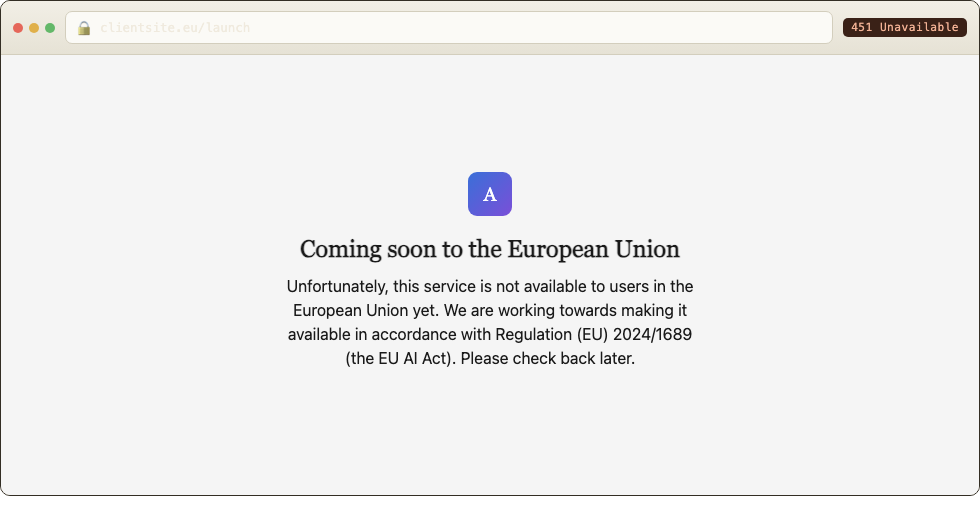Click the "Please check back later." sentence

tap(548, 359)
